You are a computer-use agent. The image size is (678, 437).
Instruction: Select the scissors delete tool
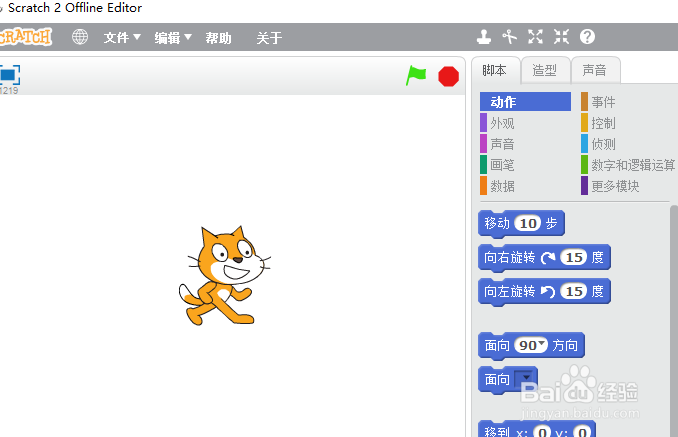pyautogui.click(x=509, y=37)
